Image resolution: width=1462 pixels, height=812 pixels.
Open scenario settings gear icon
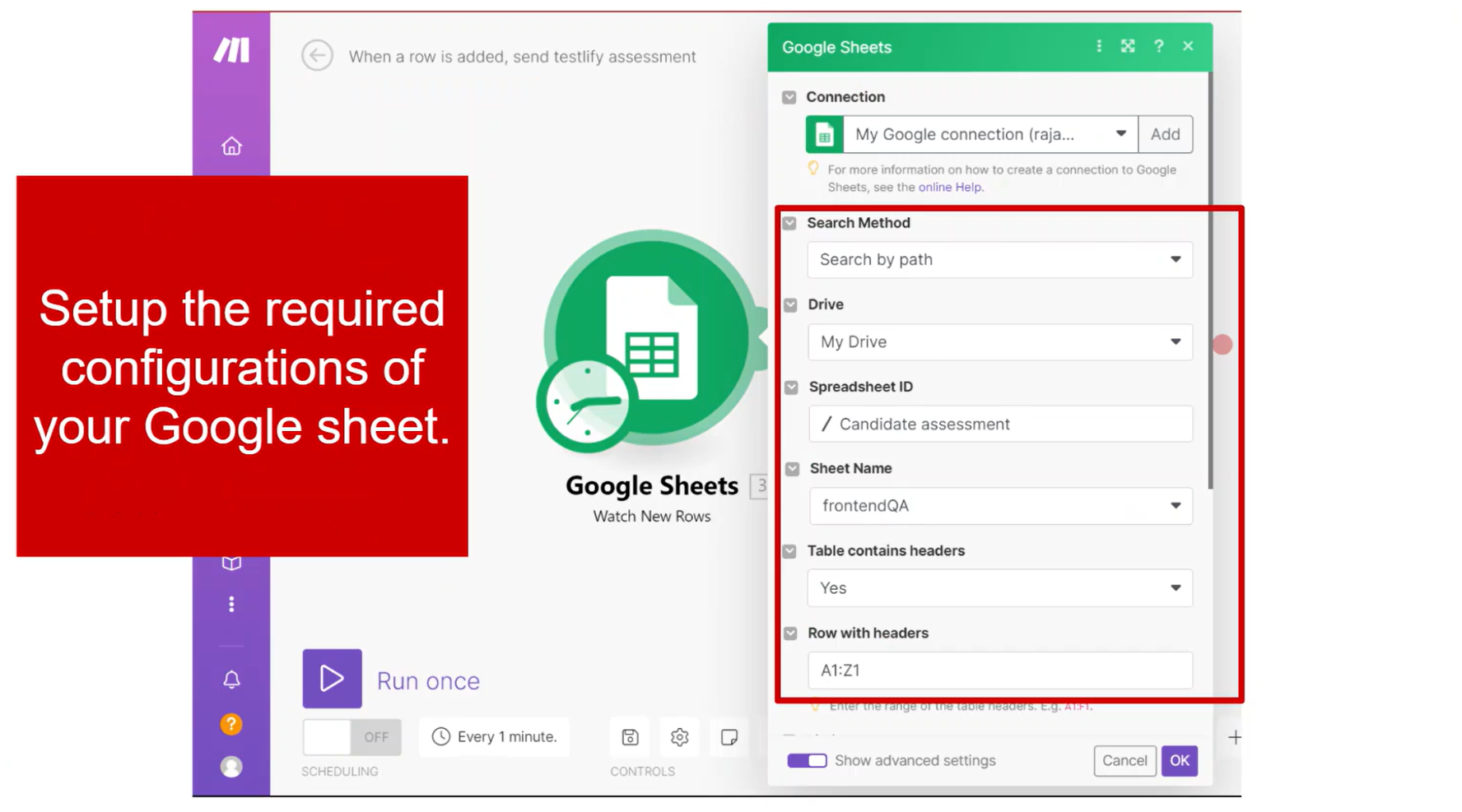pyautogui.click(x=679, y=737)
